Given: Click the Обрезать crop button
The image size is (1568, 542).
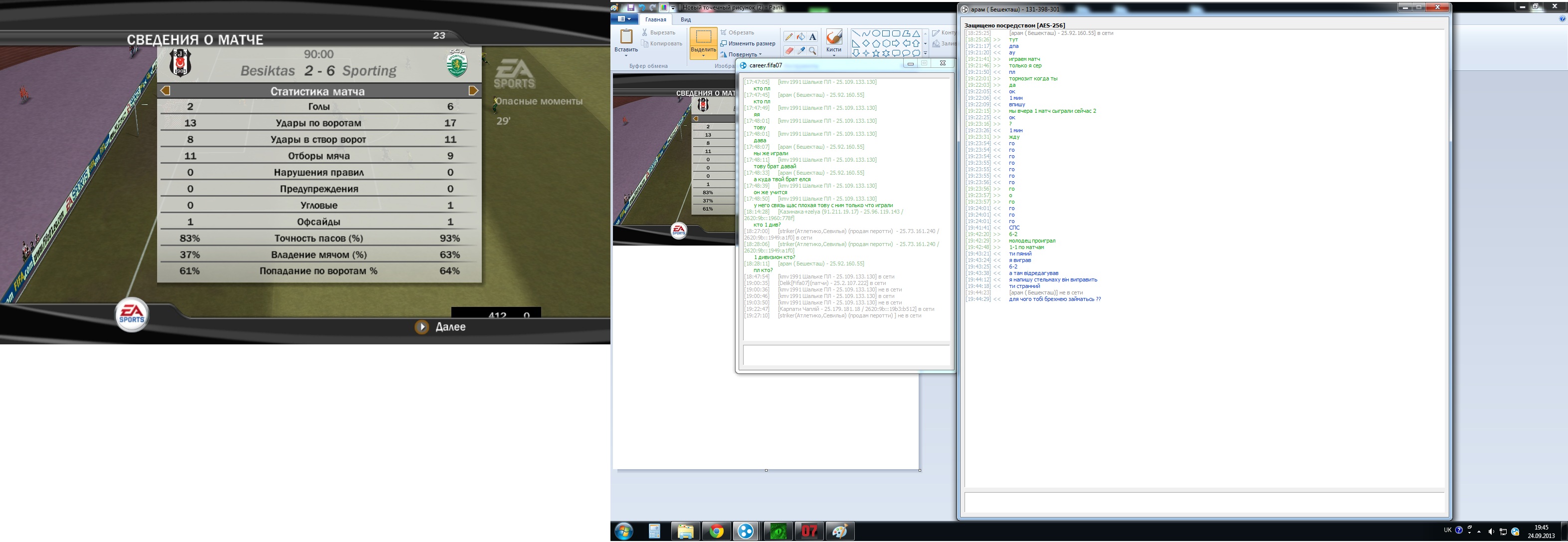Looking at the screenshot, I should coord(737,32).
